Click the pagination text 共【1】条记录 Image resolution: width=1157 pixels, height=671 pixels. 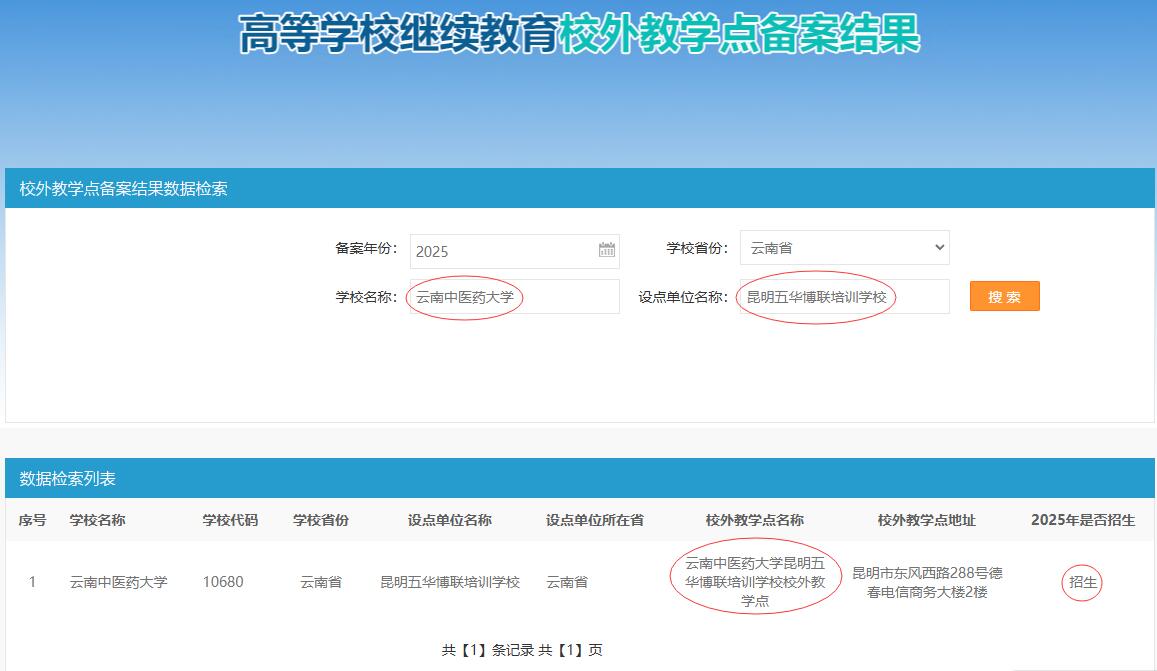487,650
